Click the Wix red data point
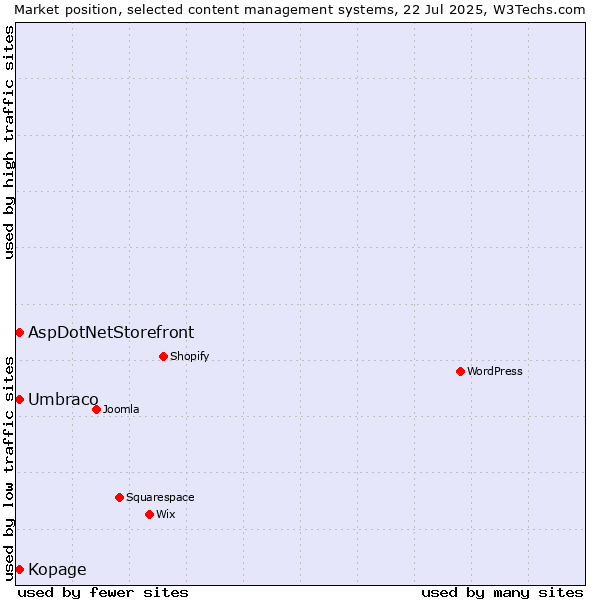 tap(150, 515)
